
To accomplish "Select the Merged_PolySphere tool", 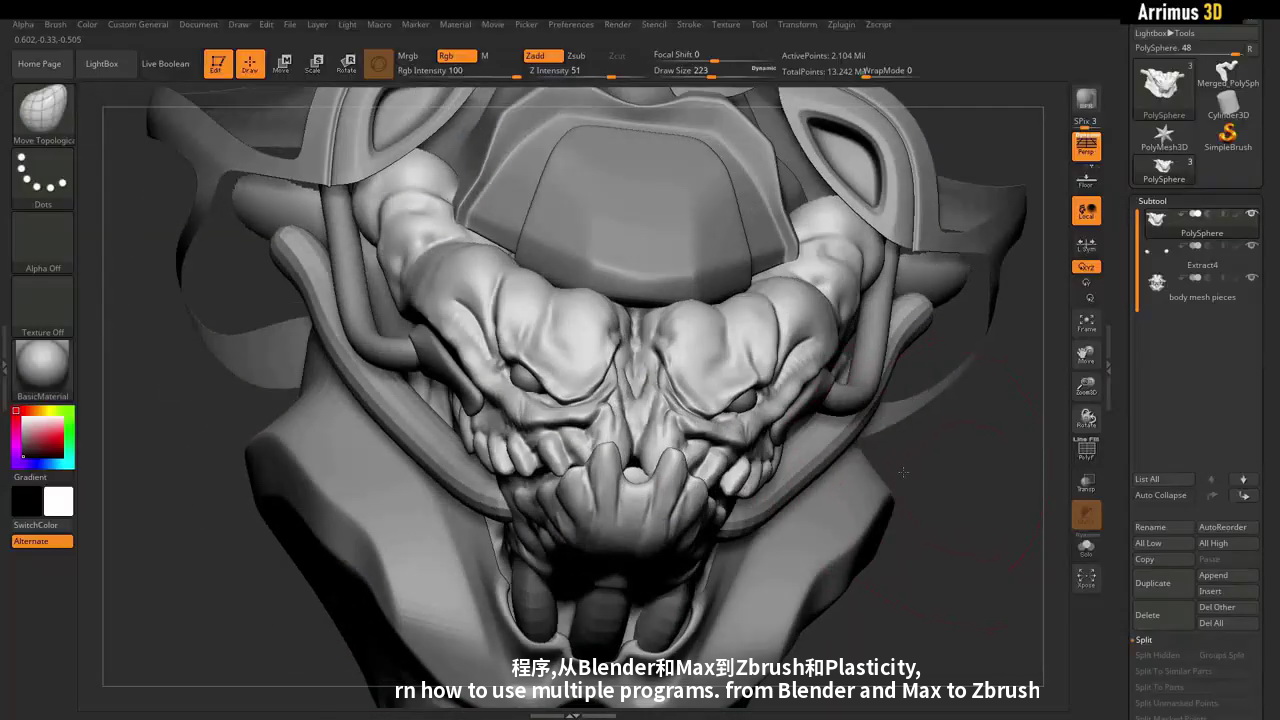I will pyautogui.click(x=1228, y=74).
